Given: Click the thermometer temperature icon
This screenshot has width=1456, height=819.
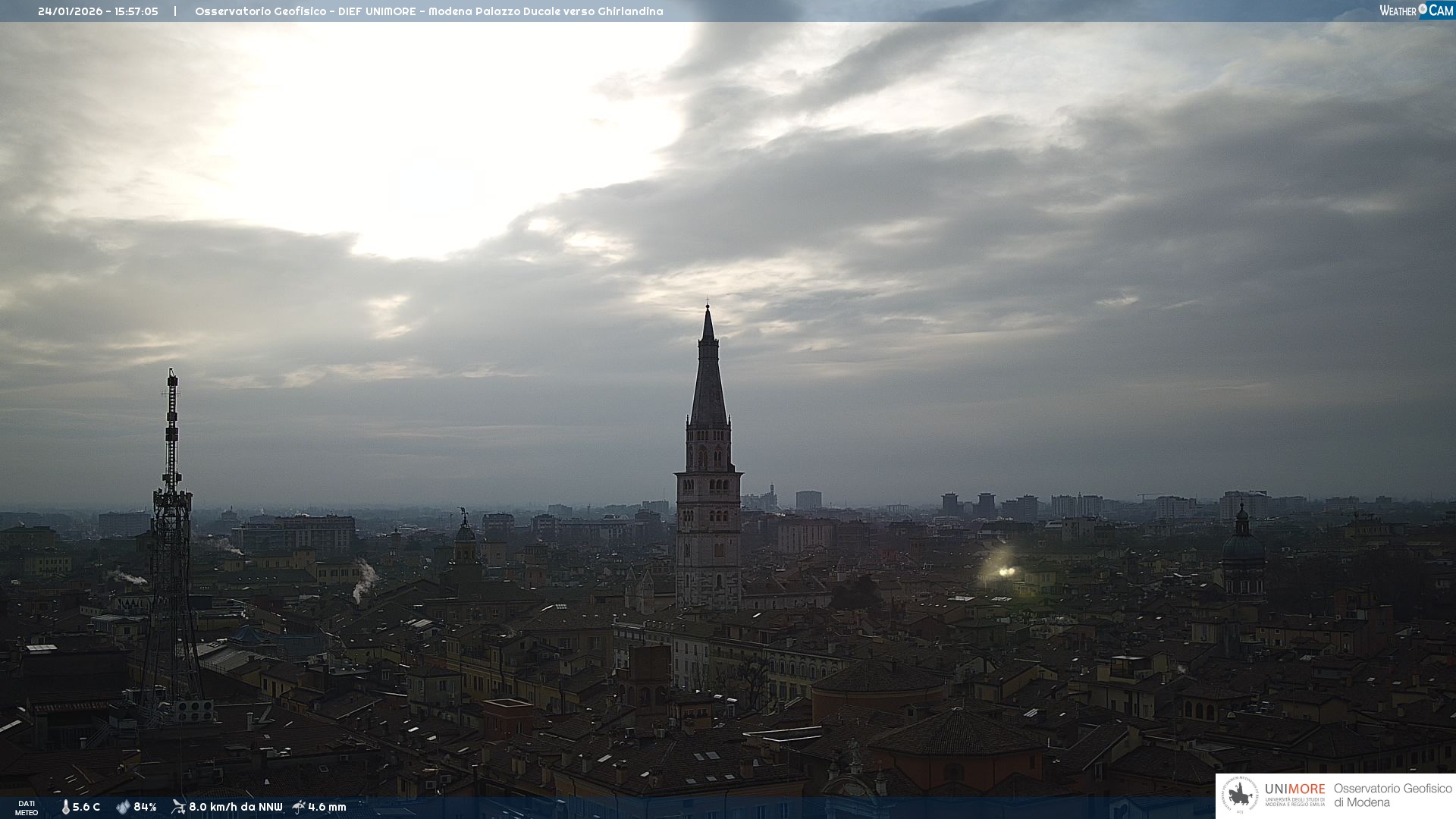Looking at the screenshot, I should click(65, 807).
